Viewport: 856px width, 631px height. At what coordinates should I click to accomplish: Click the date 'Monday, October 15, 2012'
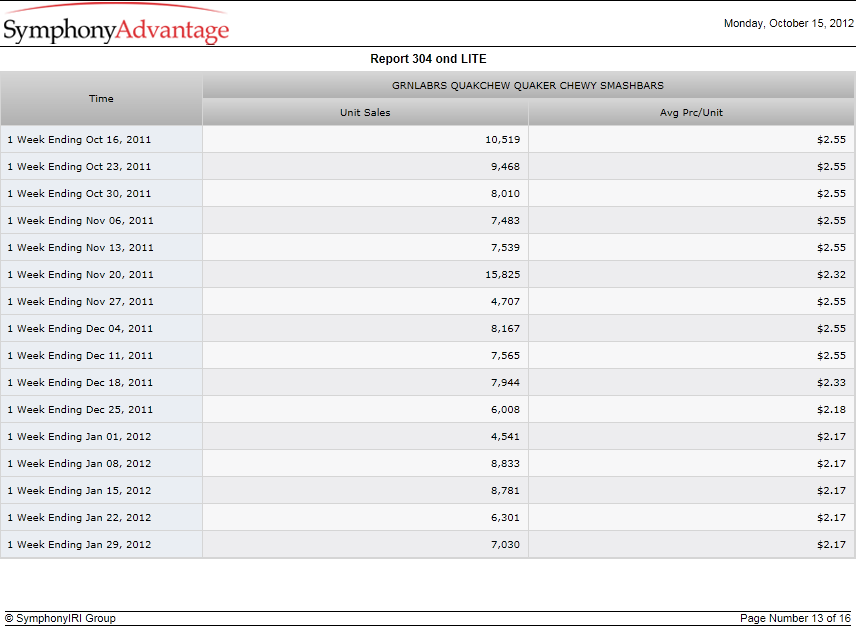tap(788, 23)
